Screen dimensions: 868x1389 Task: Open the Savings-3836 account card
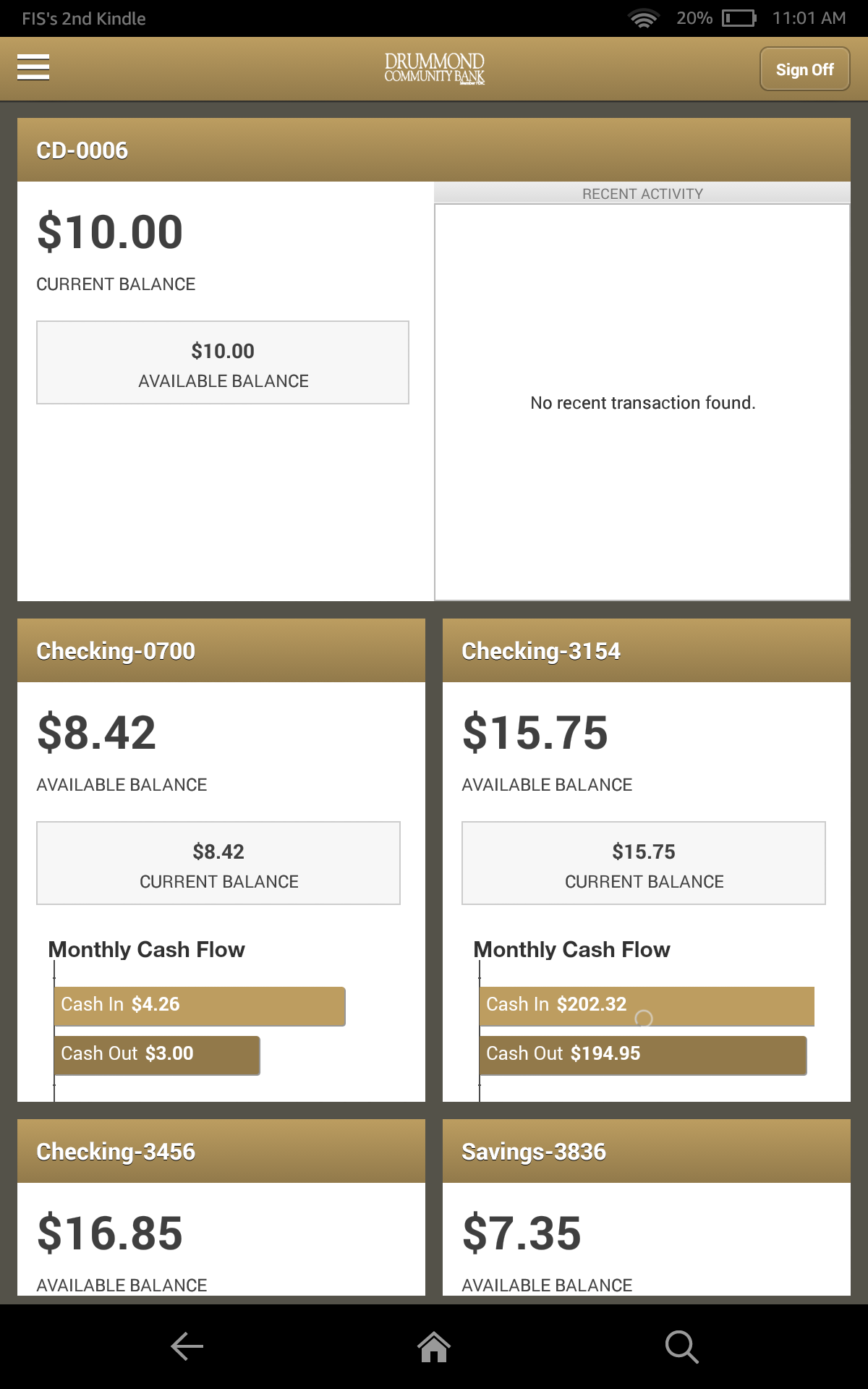[x=535, y=1152]
